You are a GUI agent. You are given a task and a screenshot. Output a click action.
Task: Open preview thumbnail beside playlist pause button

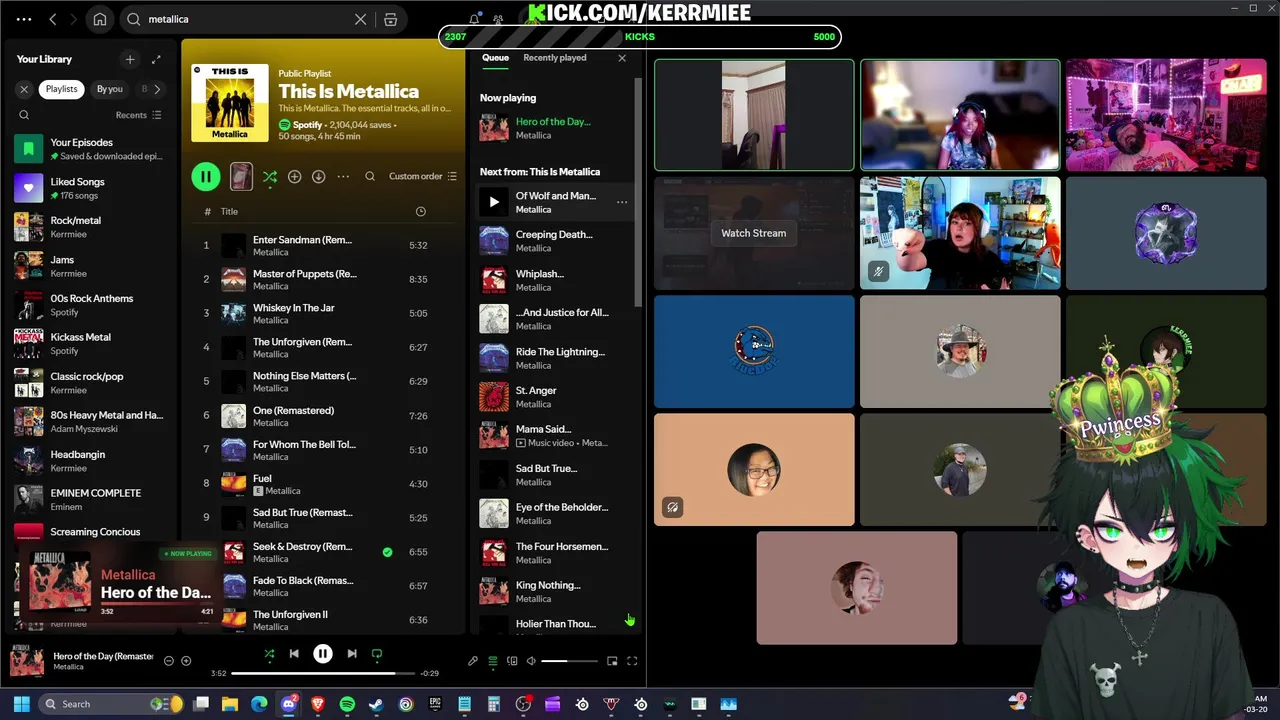pyautogui.click(x=241, y=176)
